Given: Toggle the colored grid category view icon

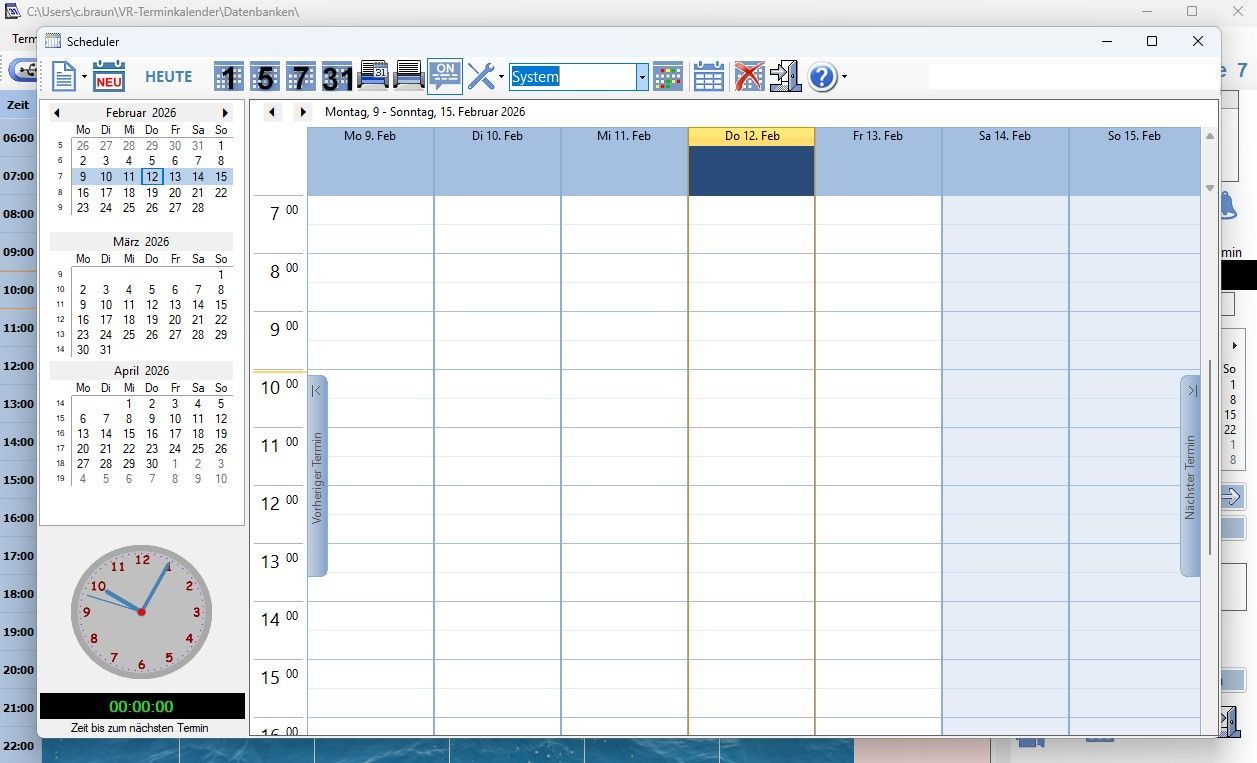Looking at the screenshot, I should [668, 77].
